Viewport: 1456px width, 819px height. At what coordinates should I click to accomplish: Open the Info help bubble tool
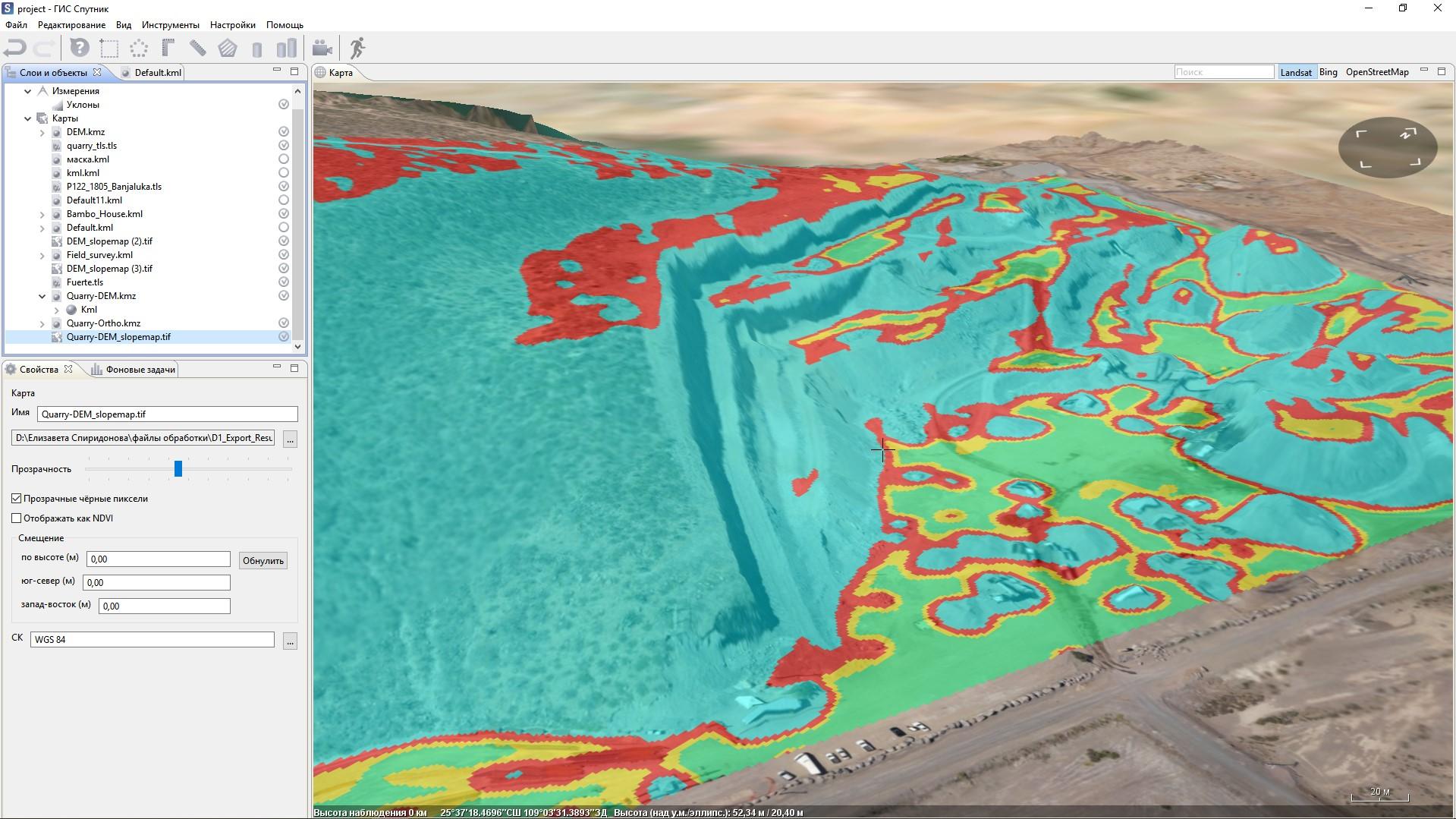coord(80,49)
